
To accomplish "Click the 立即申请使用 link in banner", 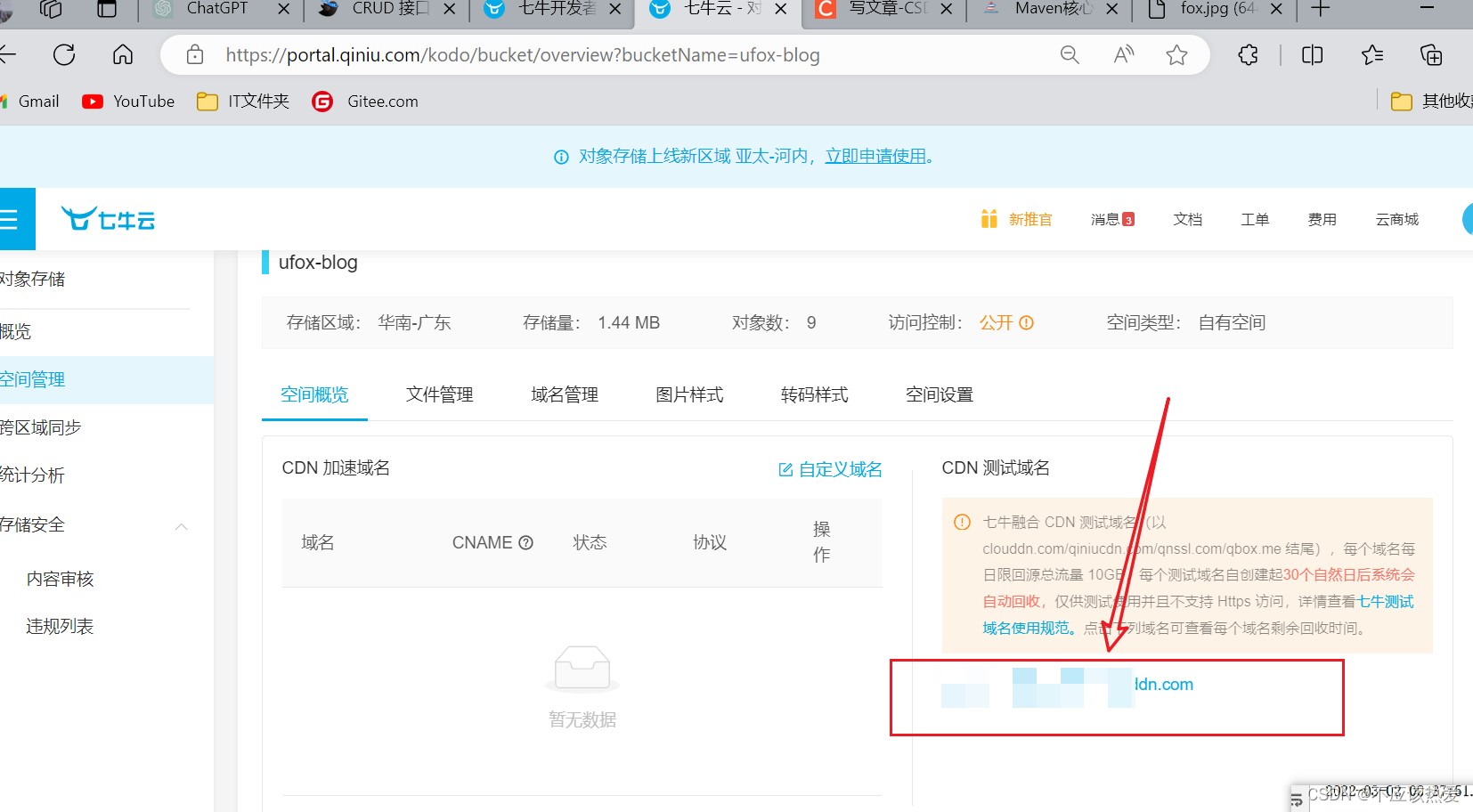I will click(875, 157).
